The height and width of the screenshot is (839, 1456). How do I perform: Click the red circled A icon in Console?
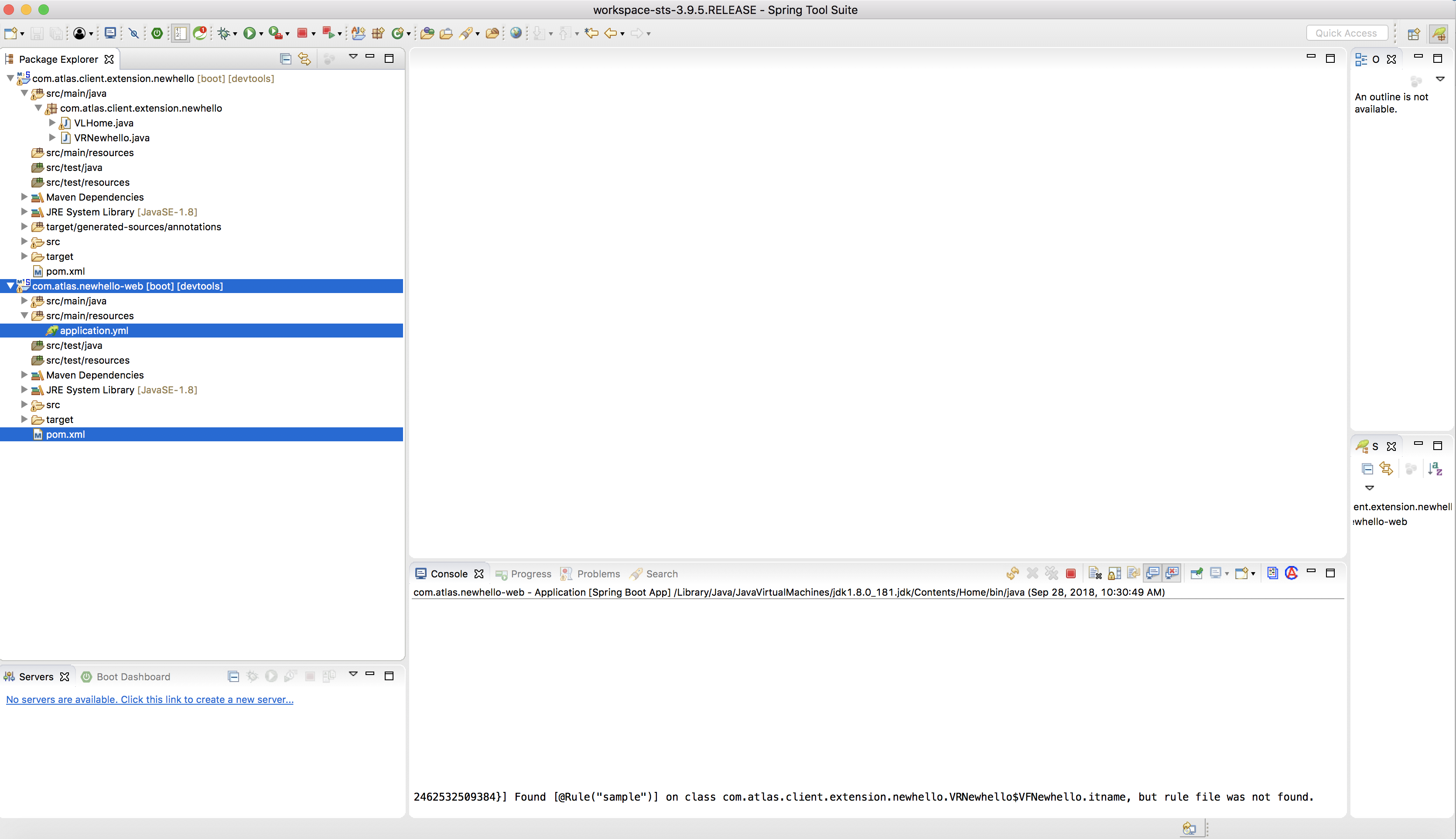pos(1292,573)
